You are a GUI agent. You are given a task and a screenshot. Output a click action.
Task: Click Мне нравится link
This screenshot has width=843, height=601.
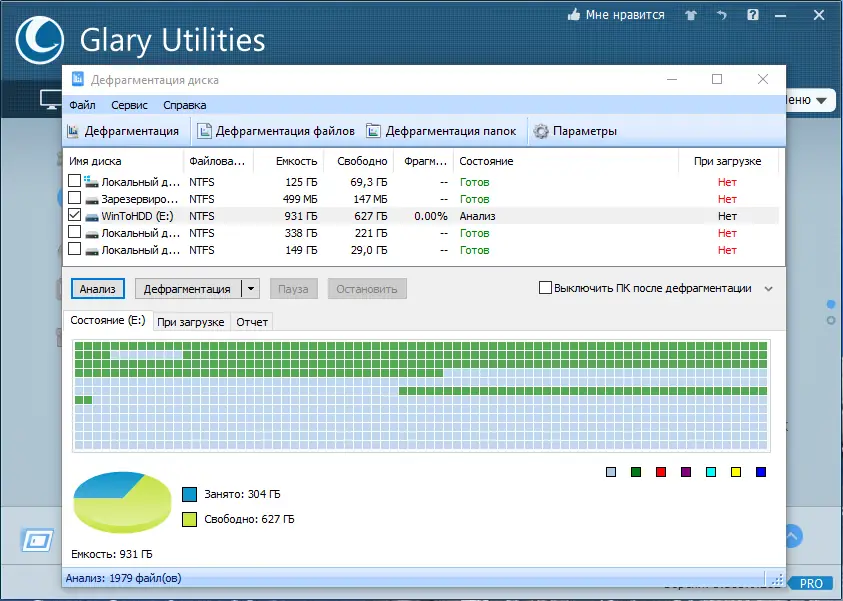point(625,15)
